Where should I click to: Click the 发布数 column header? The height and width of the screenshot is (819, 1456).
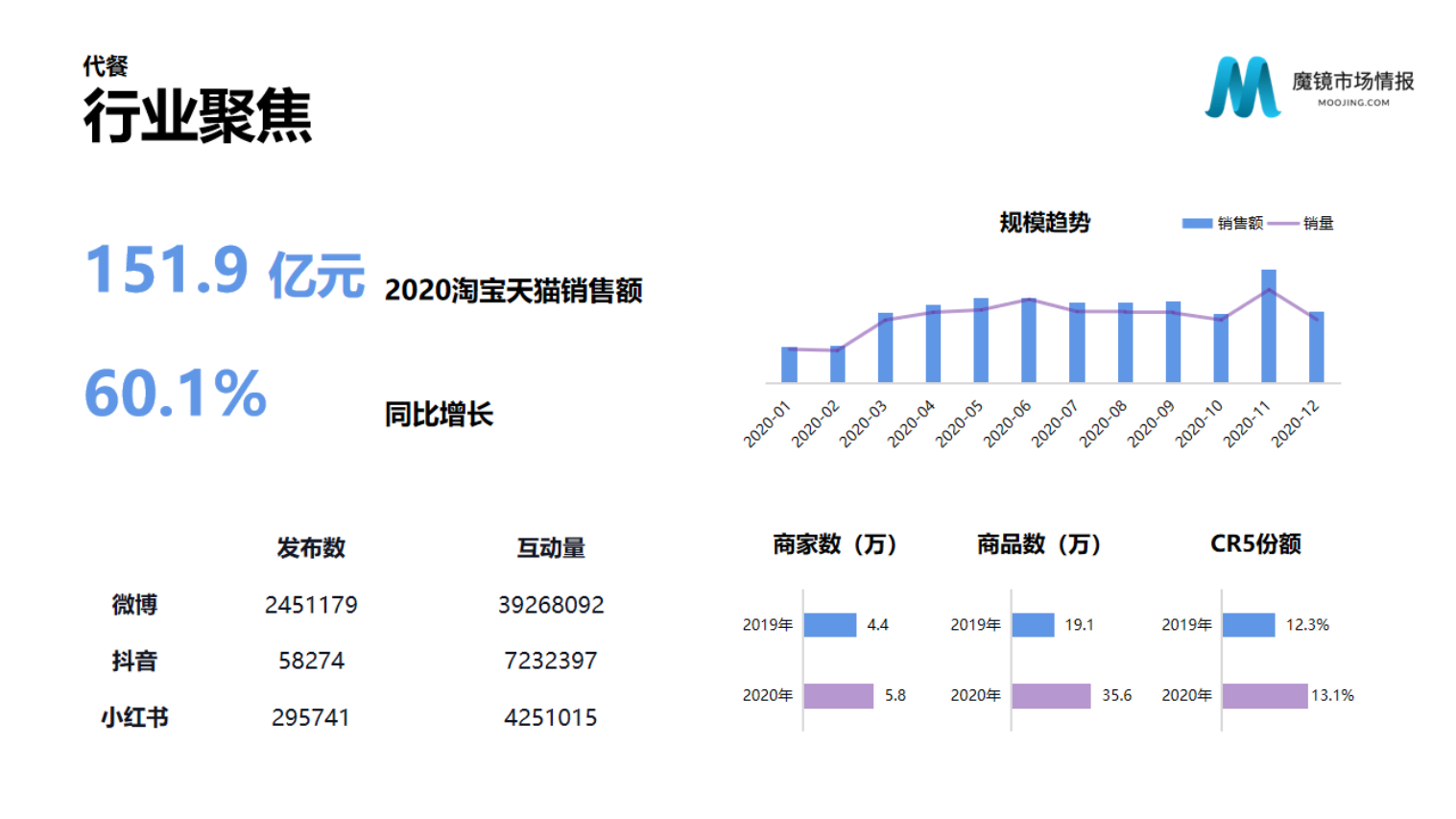pyautogui.click(x=311, y=548)
